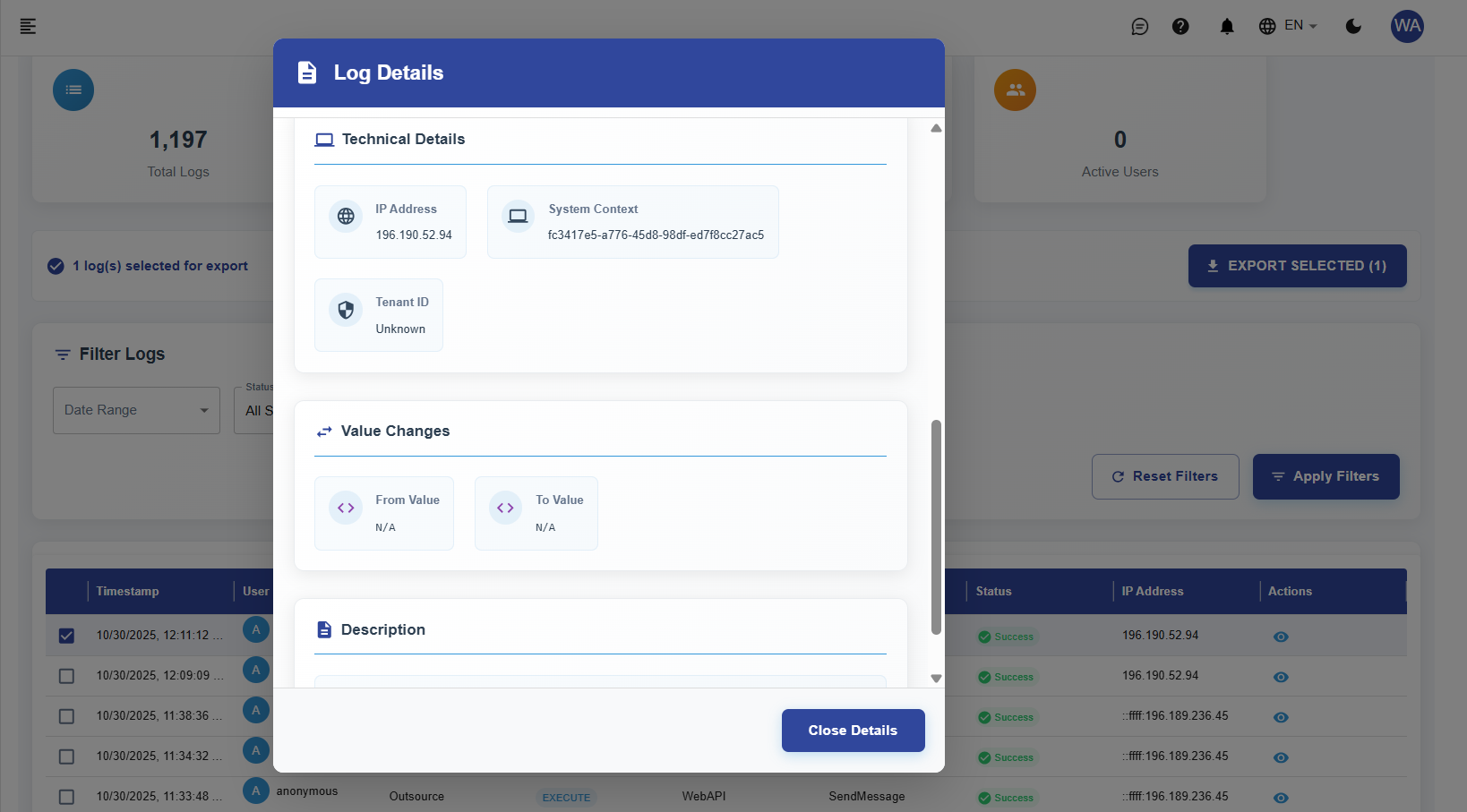1467x812 pixels.
Task: Expand the Date Range dropdown
Action: click(136, 410)
